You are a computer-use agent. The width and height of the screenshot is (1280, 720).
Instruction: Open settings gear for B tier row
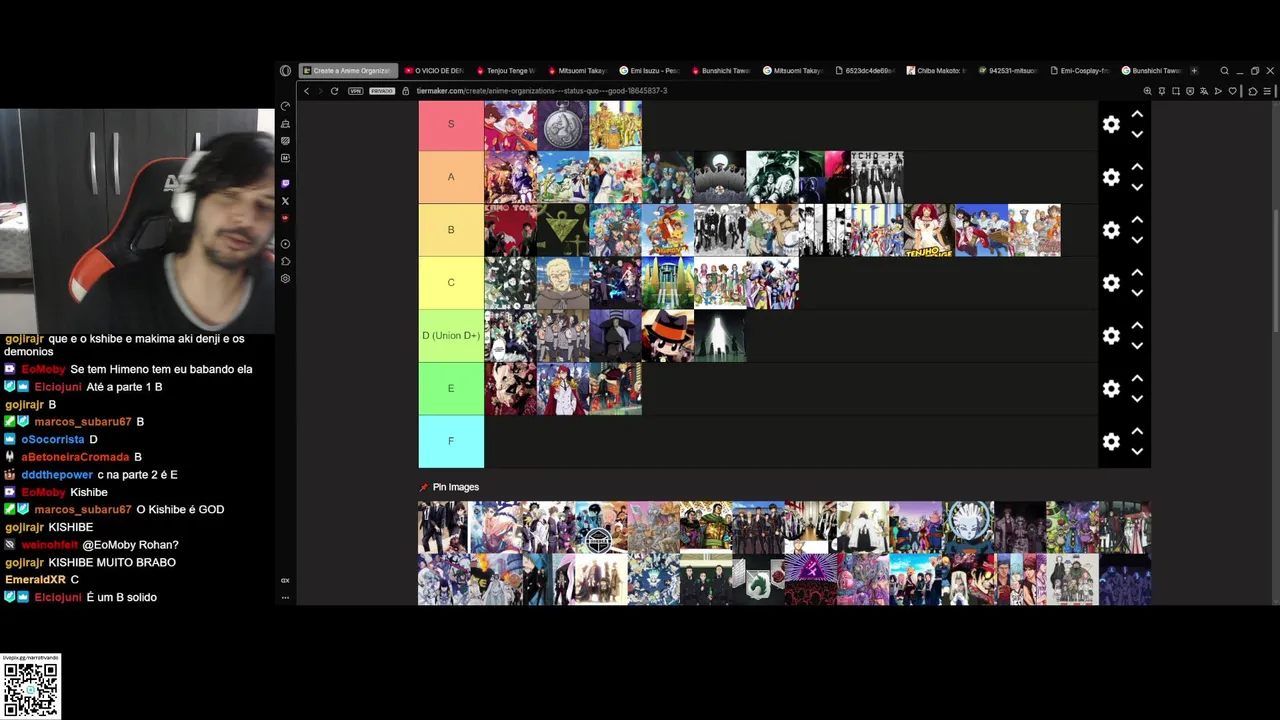pos(1111,230)
